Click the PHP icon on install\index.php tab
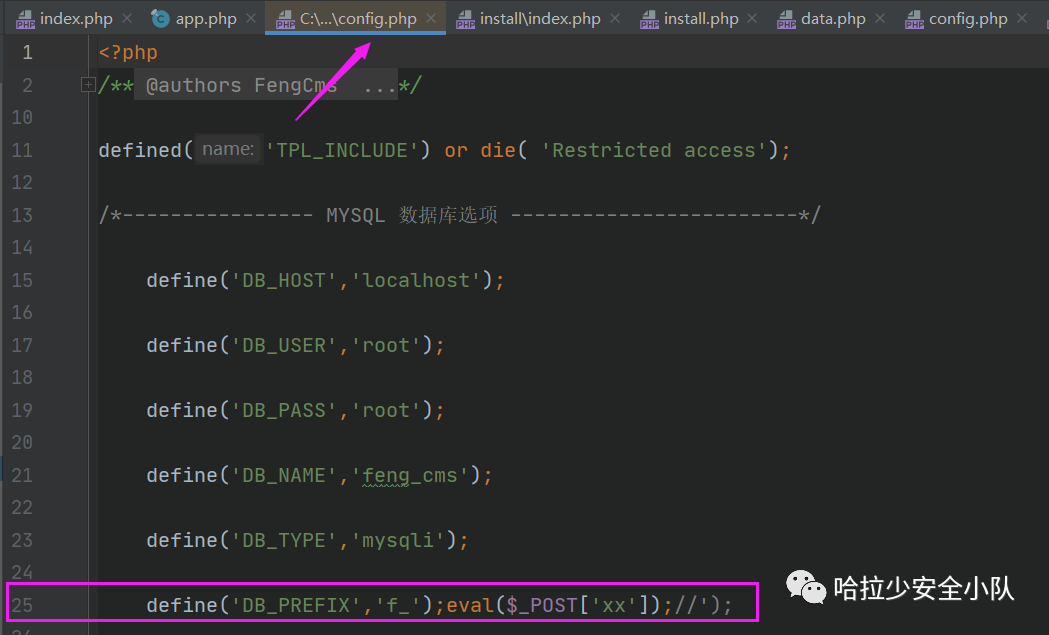 (x=465, y=19)
